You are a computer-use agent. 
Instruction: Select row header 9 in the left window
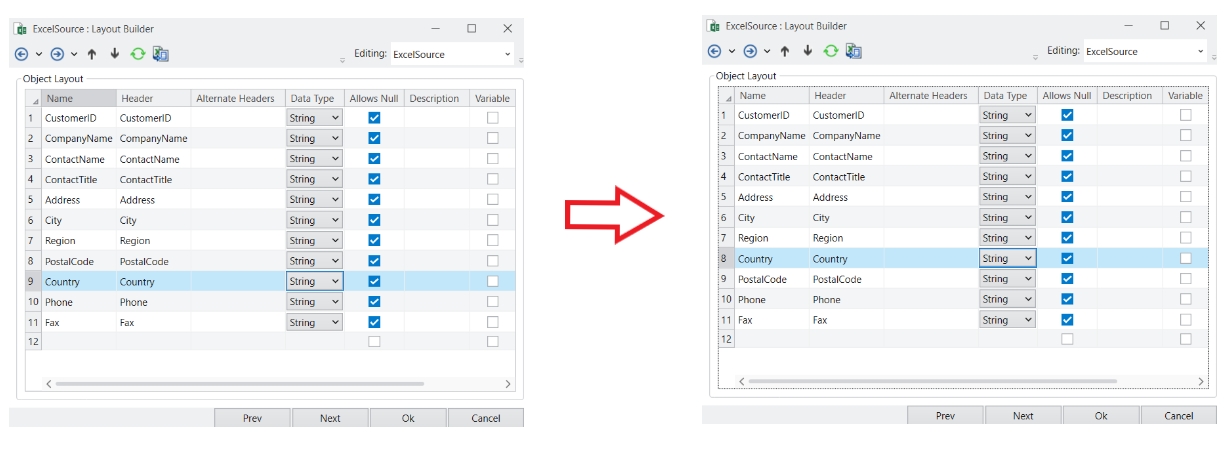click(x=33, y=282)
